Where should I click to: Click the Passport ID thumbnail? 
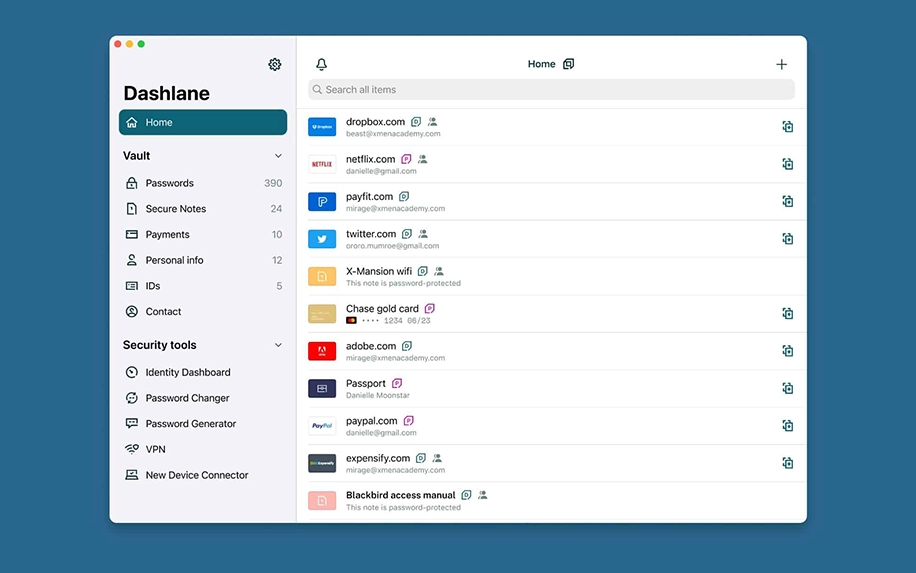tap(322, 388)
